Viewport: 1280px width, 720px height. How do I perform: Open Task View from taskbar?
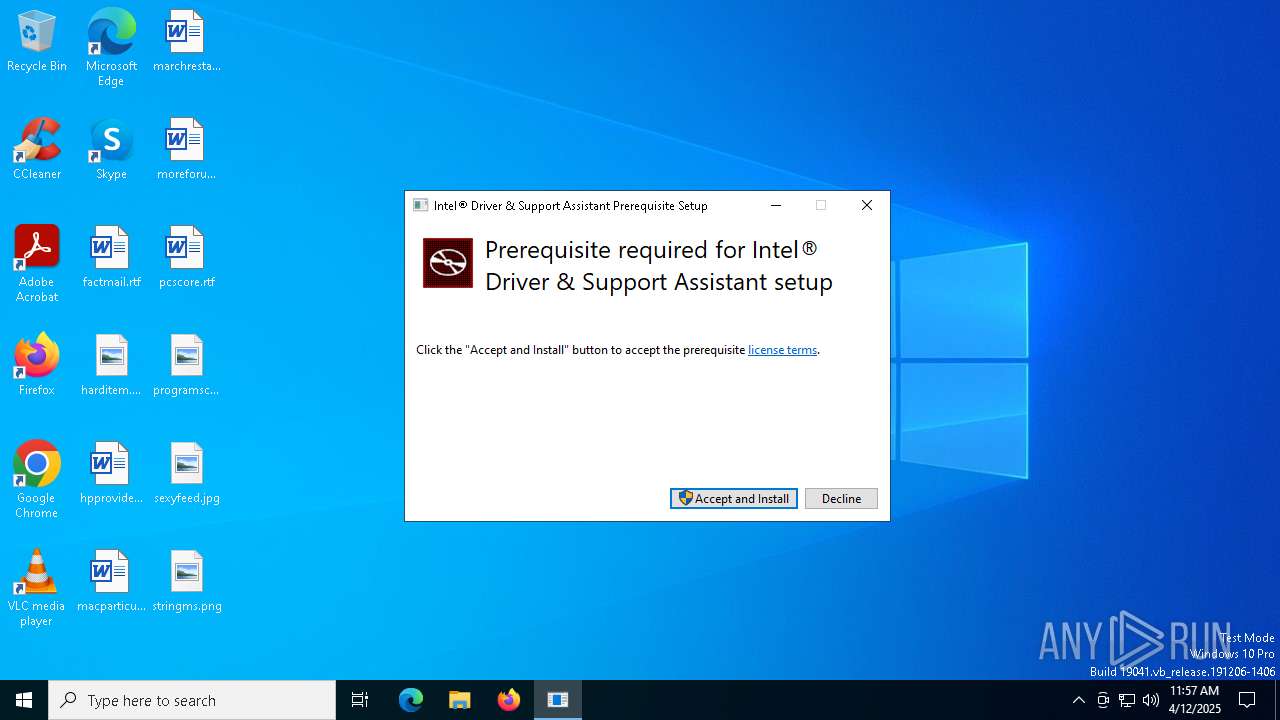coord(360,700)
